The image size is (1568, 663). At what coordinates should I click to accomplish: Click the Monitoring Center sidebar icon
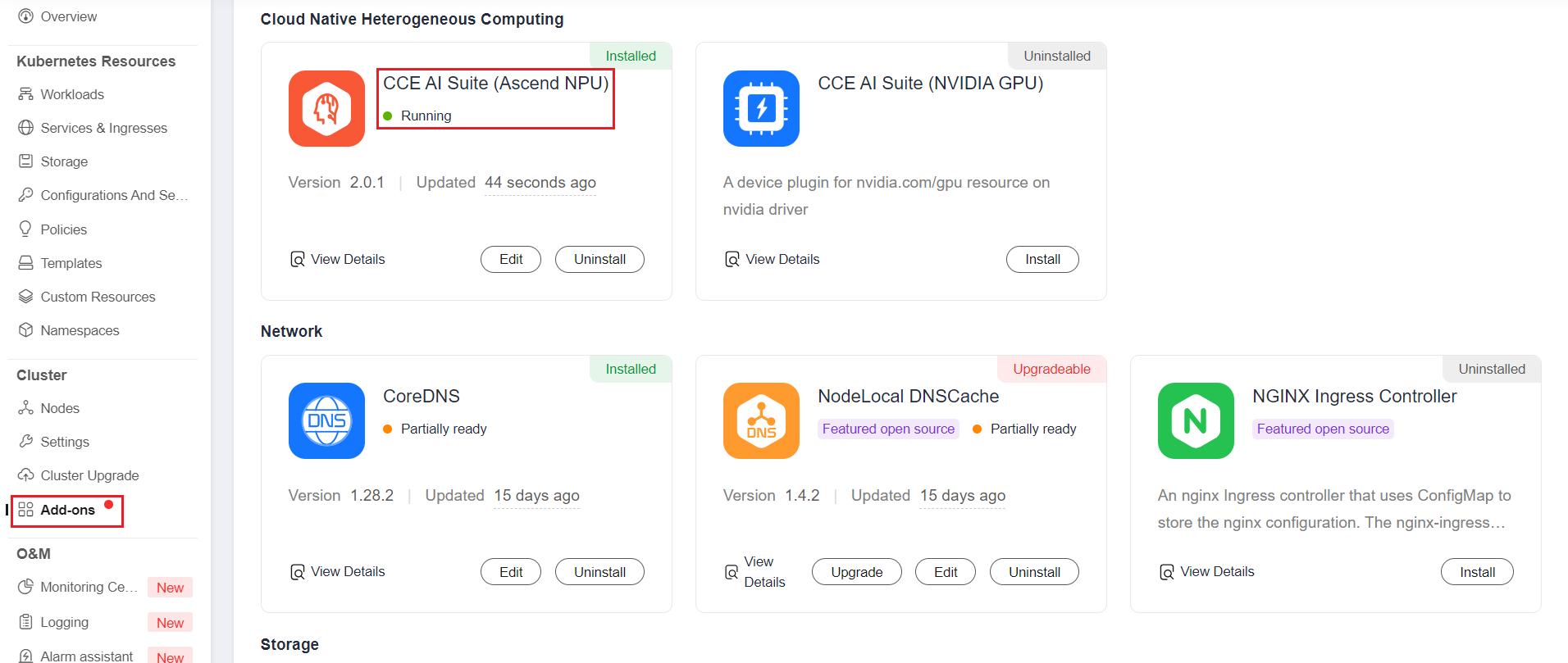(26, 587)
